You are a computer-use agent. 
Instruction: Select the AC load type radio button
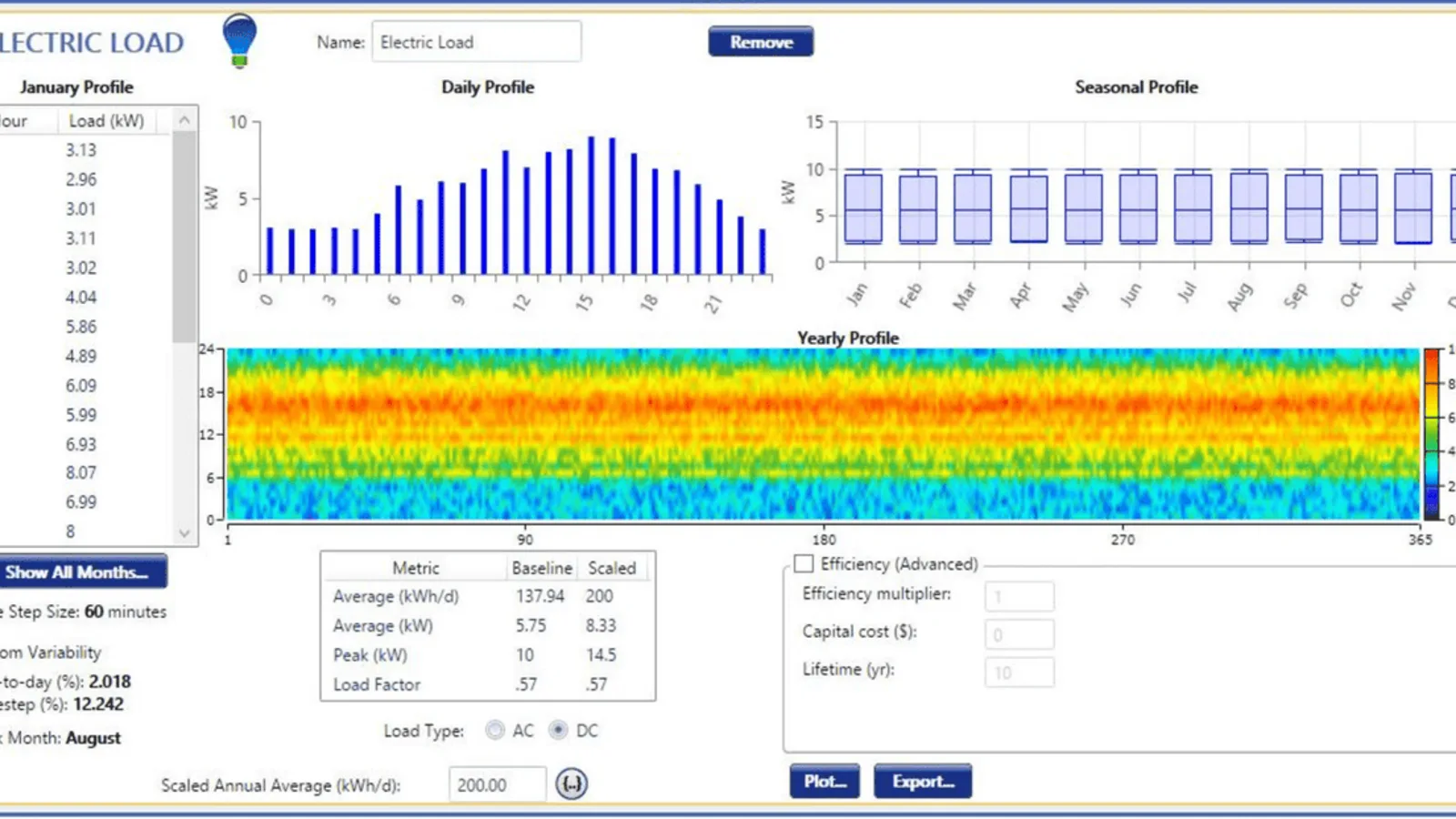click(495, 731)
